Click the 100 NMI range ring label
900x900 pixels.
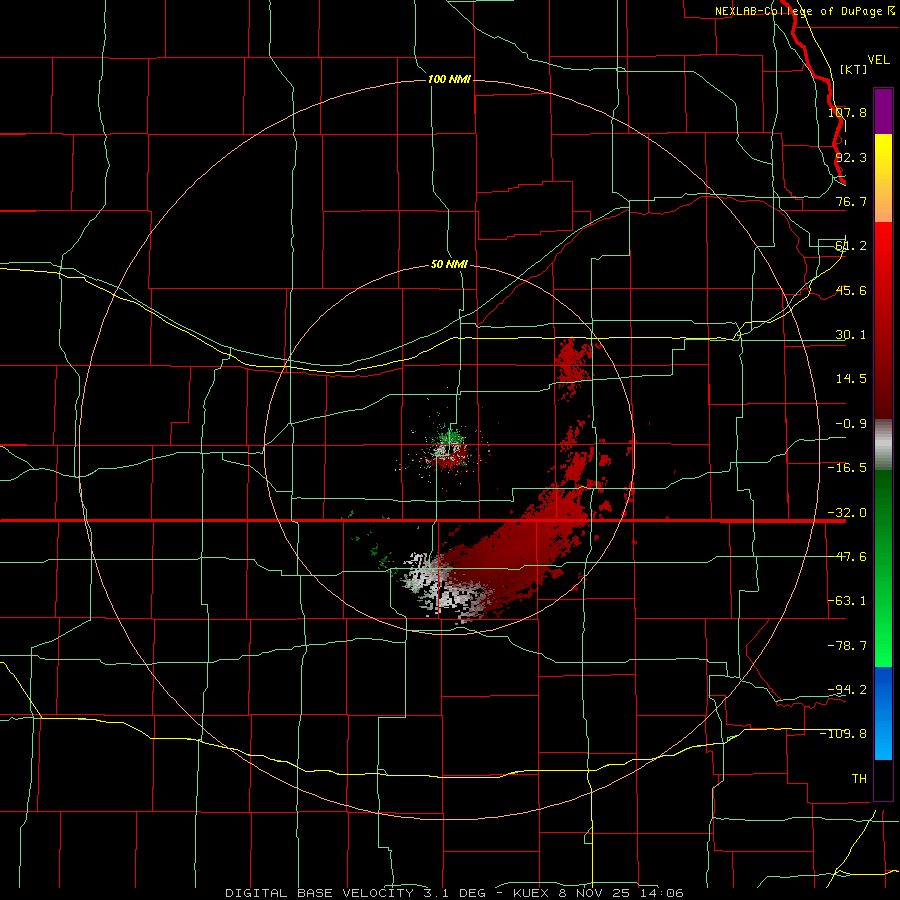tap(449, 79)
